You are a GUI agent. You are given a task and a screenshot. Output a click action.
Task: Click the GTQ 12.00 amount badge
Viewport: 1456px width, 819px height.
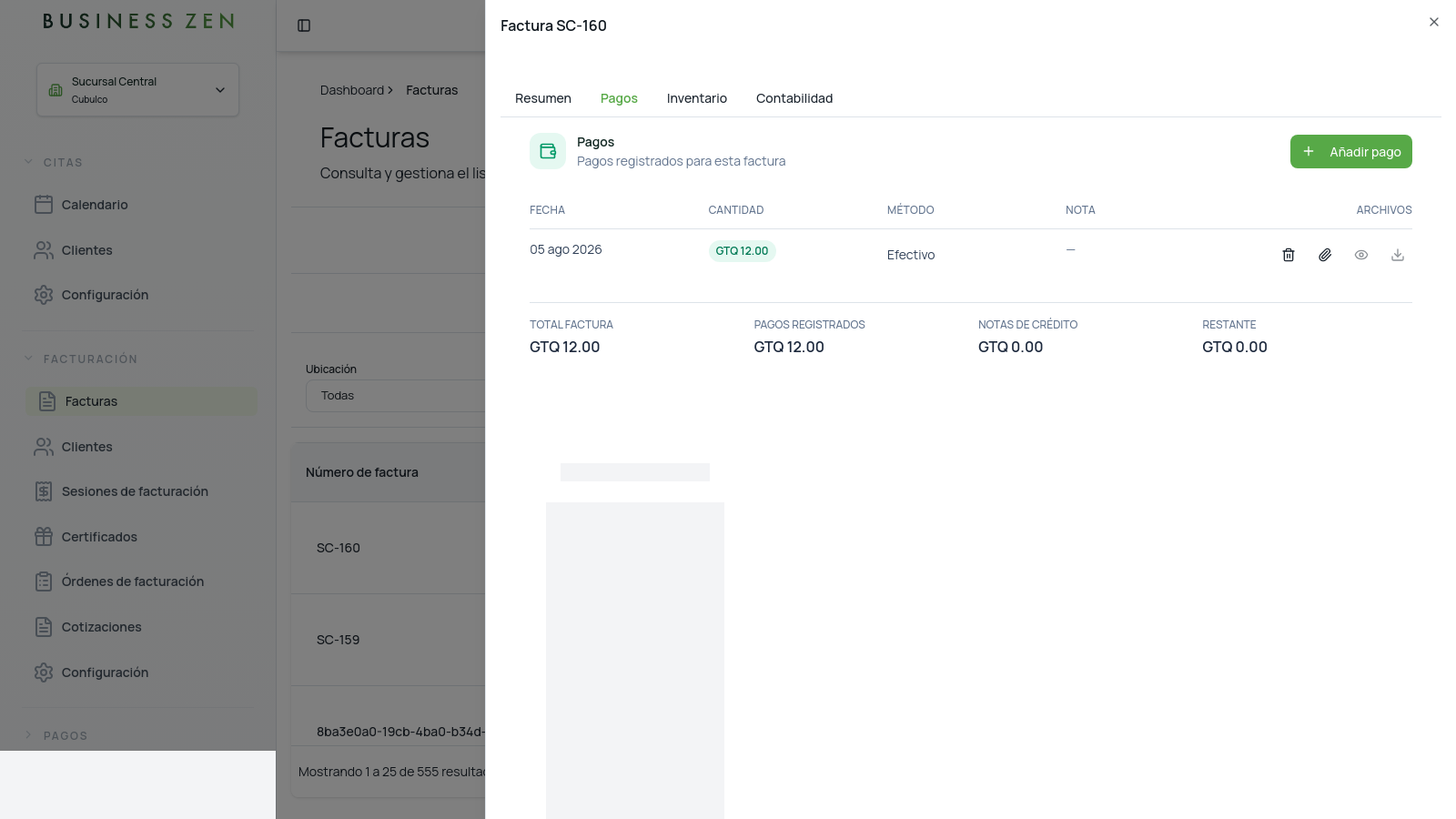coord(742,251)
